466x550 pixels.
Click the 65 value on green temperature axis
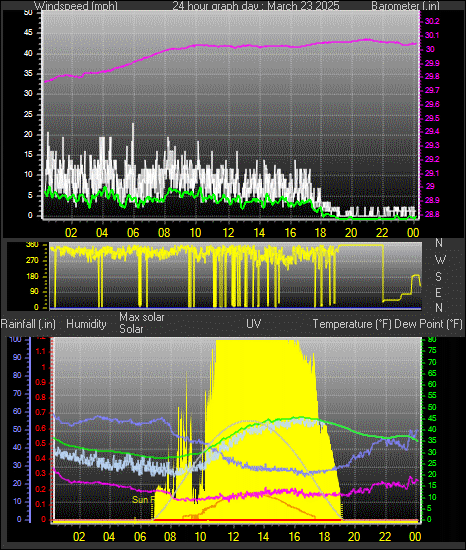(x=432, y=373)
